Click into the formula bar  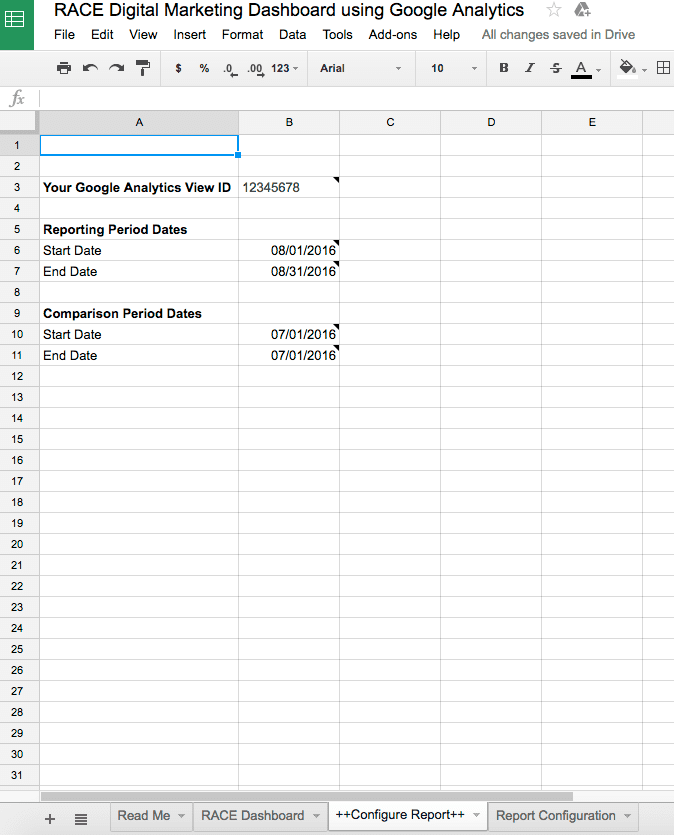pyautogui.click(x=356, y=99)
